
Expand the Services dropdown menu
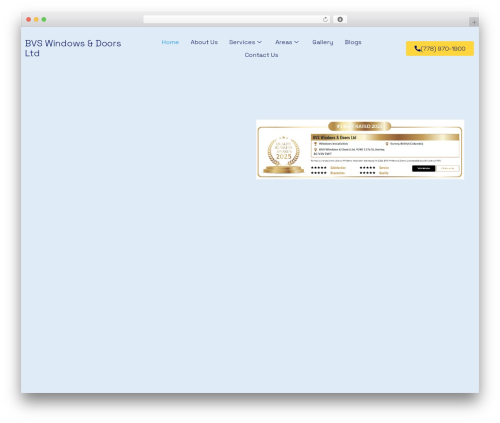245,42
